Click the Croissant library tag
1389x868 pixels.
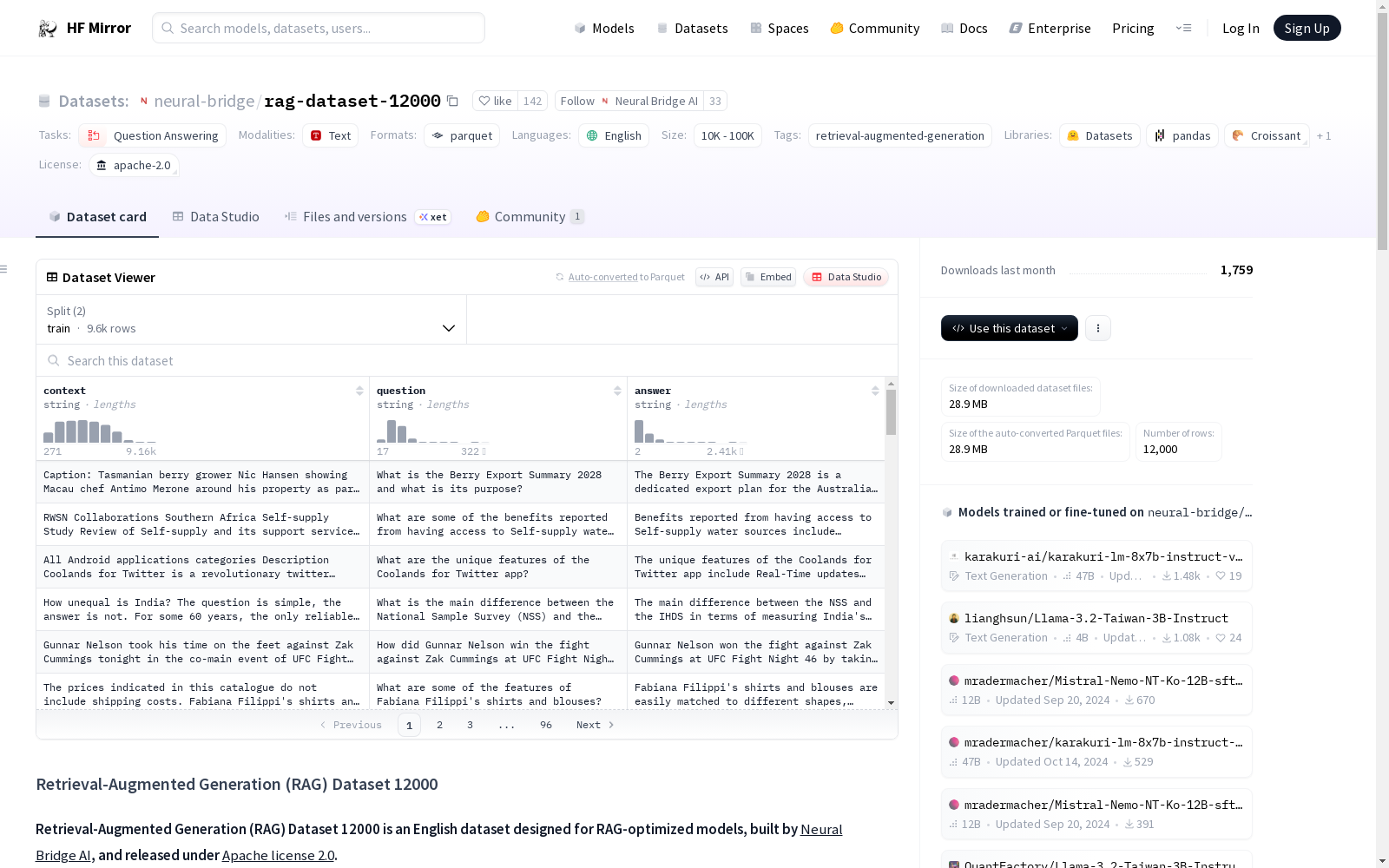pos(1267,135)
